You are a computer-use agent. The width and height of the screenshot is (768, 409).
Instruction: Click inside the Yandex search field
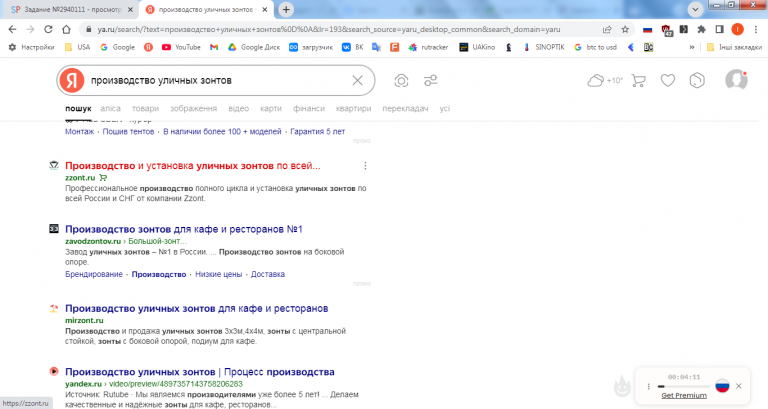[x=218, y=80]
